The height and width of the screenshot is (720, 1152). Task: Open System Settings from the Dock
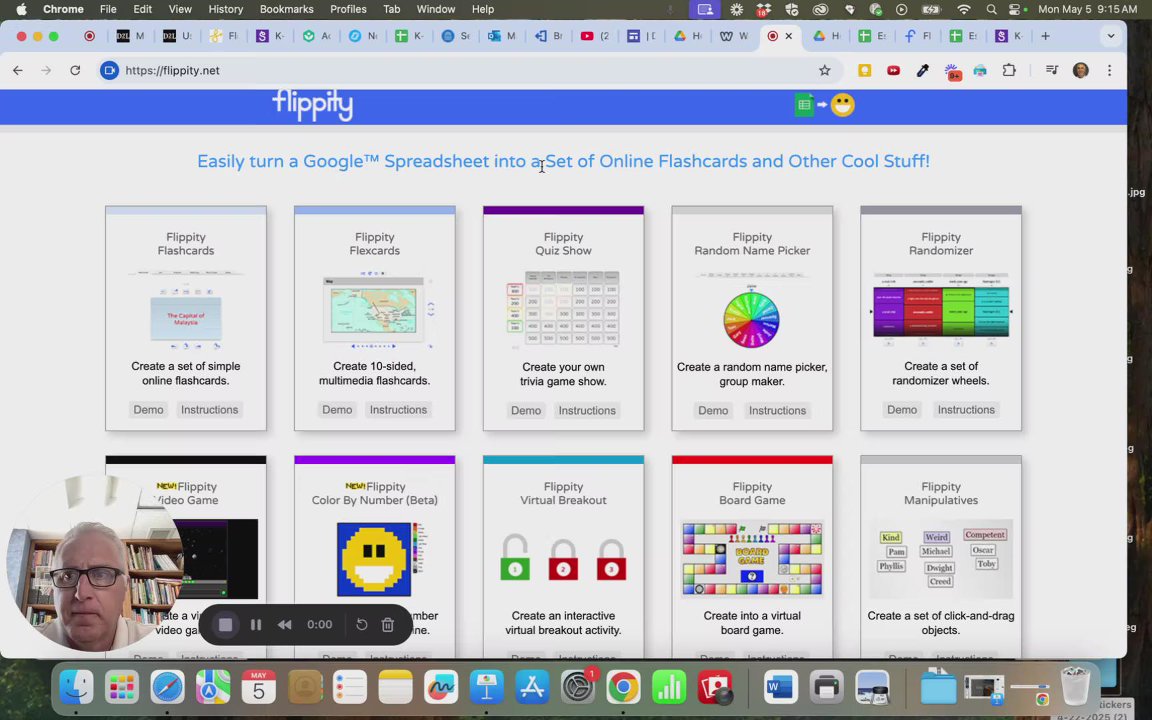(577, 688)
